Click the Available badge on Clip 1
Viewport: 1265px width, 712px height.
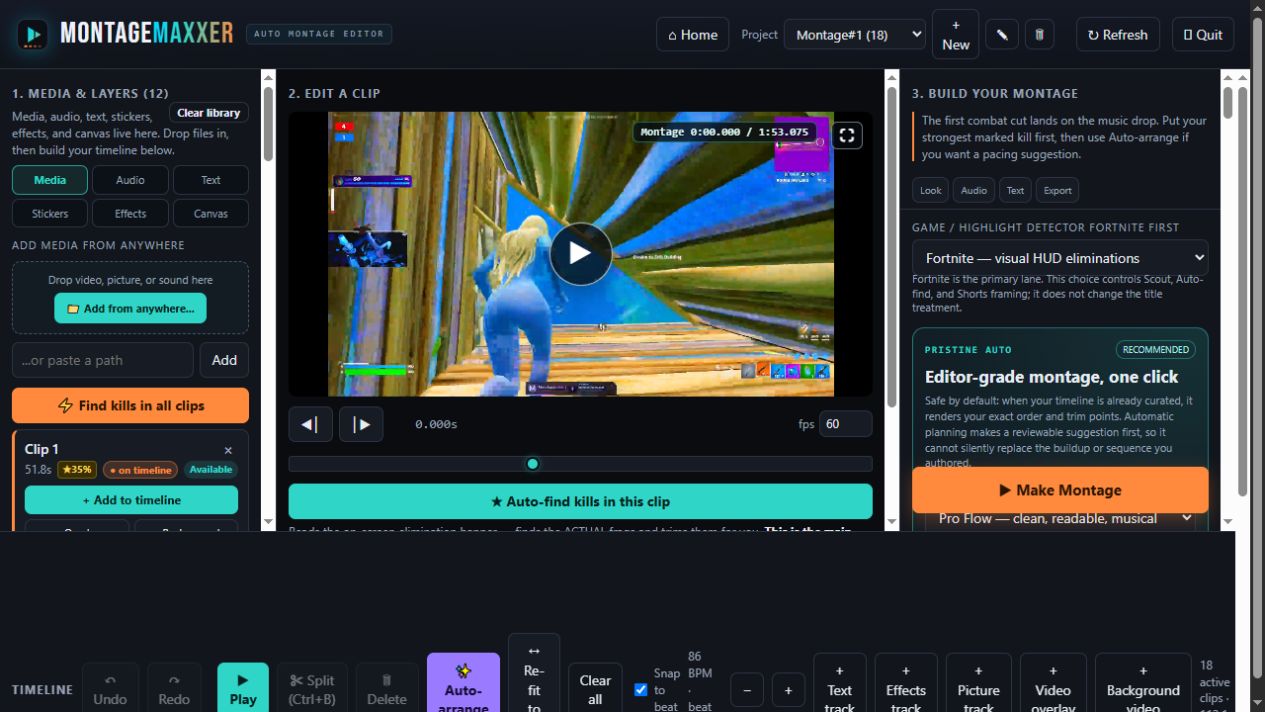click(211, 470)
